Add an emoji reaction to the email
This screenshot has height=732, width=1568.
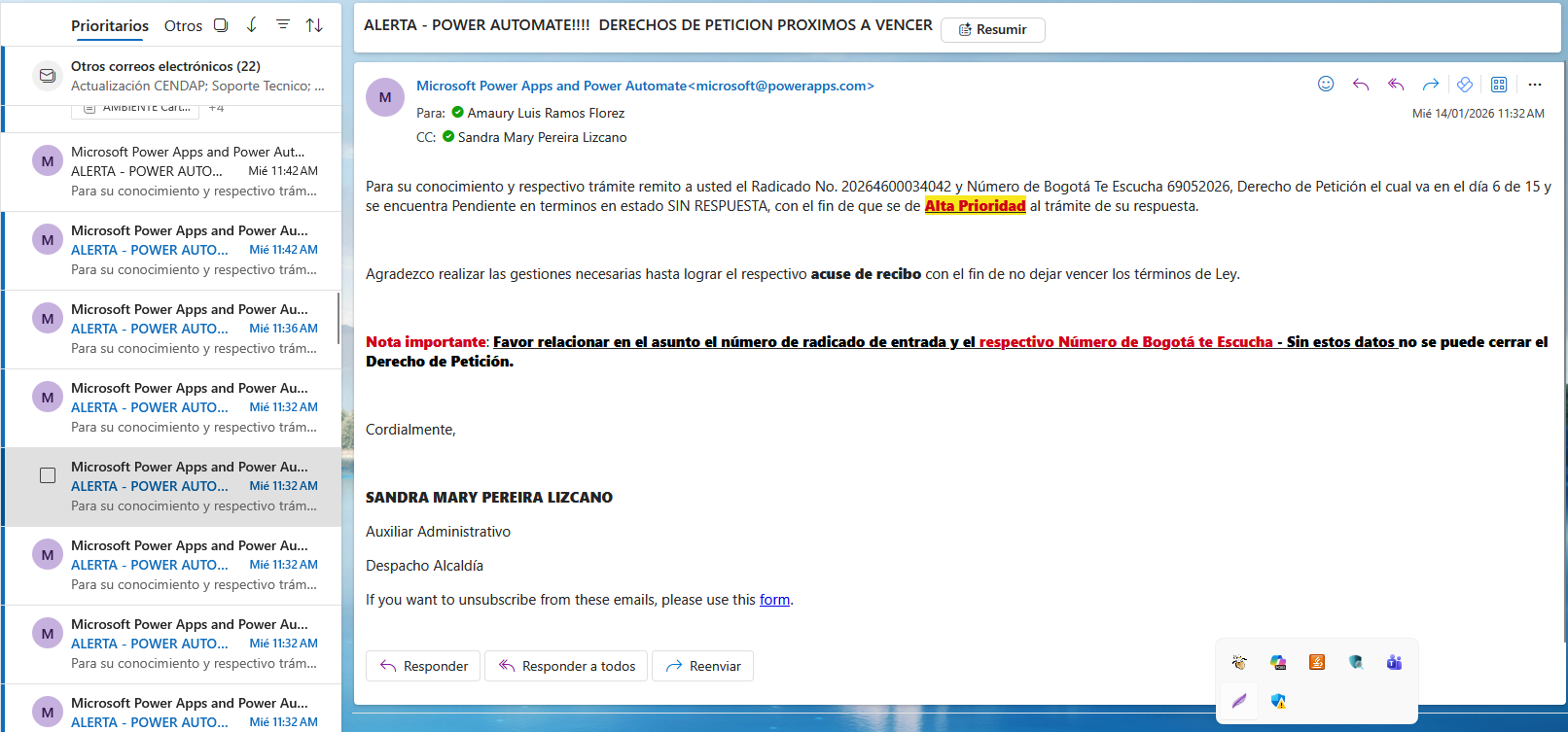(1325, 85)
